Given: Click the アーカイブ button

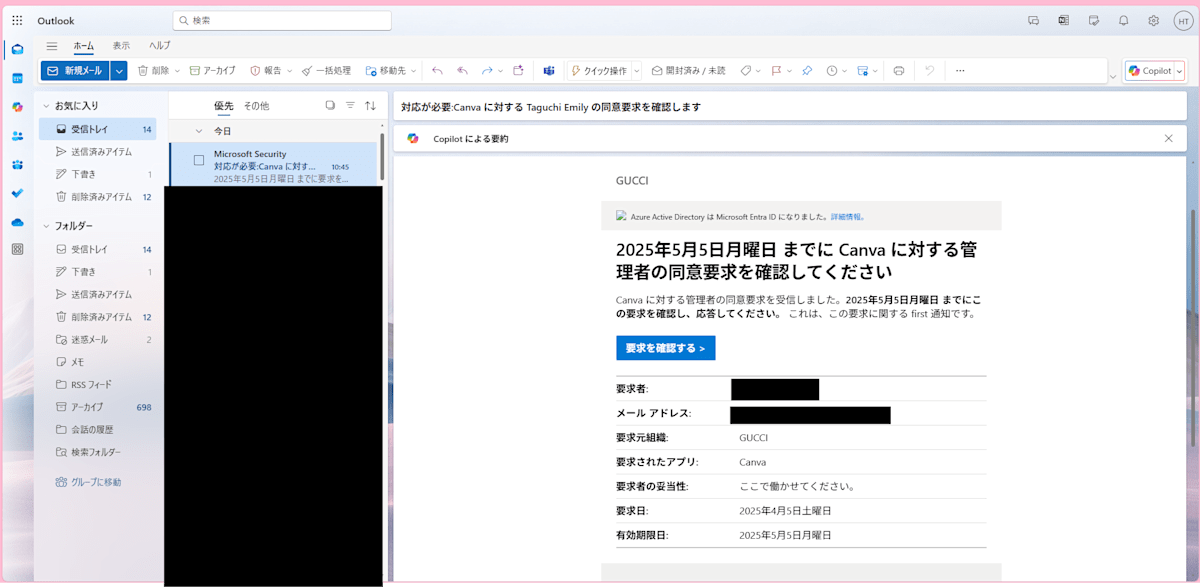Looking at the screenshot, I should [213, 71].
